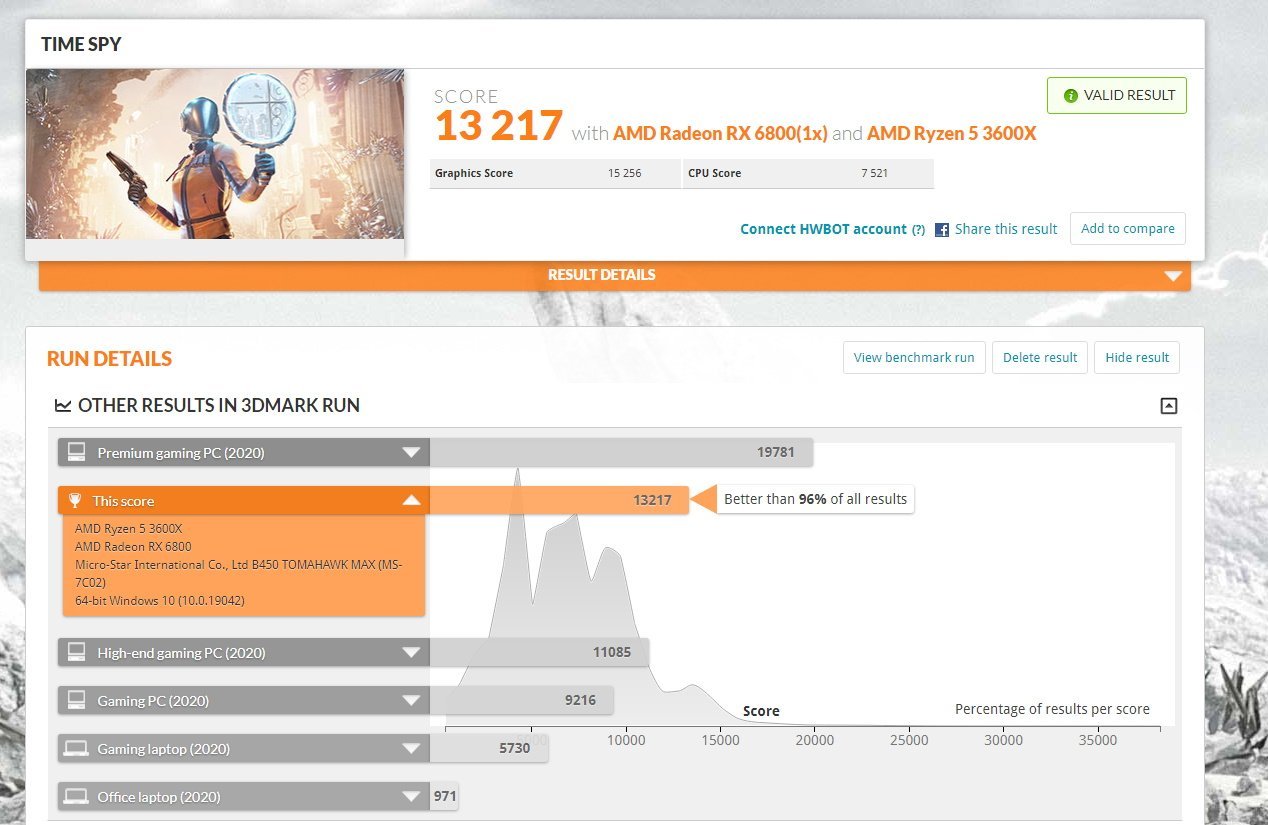
Task: Click the 13 217 main score number
Action: tap(498, 127)
